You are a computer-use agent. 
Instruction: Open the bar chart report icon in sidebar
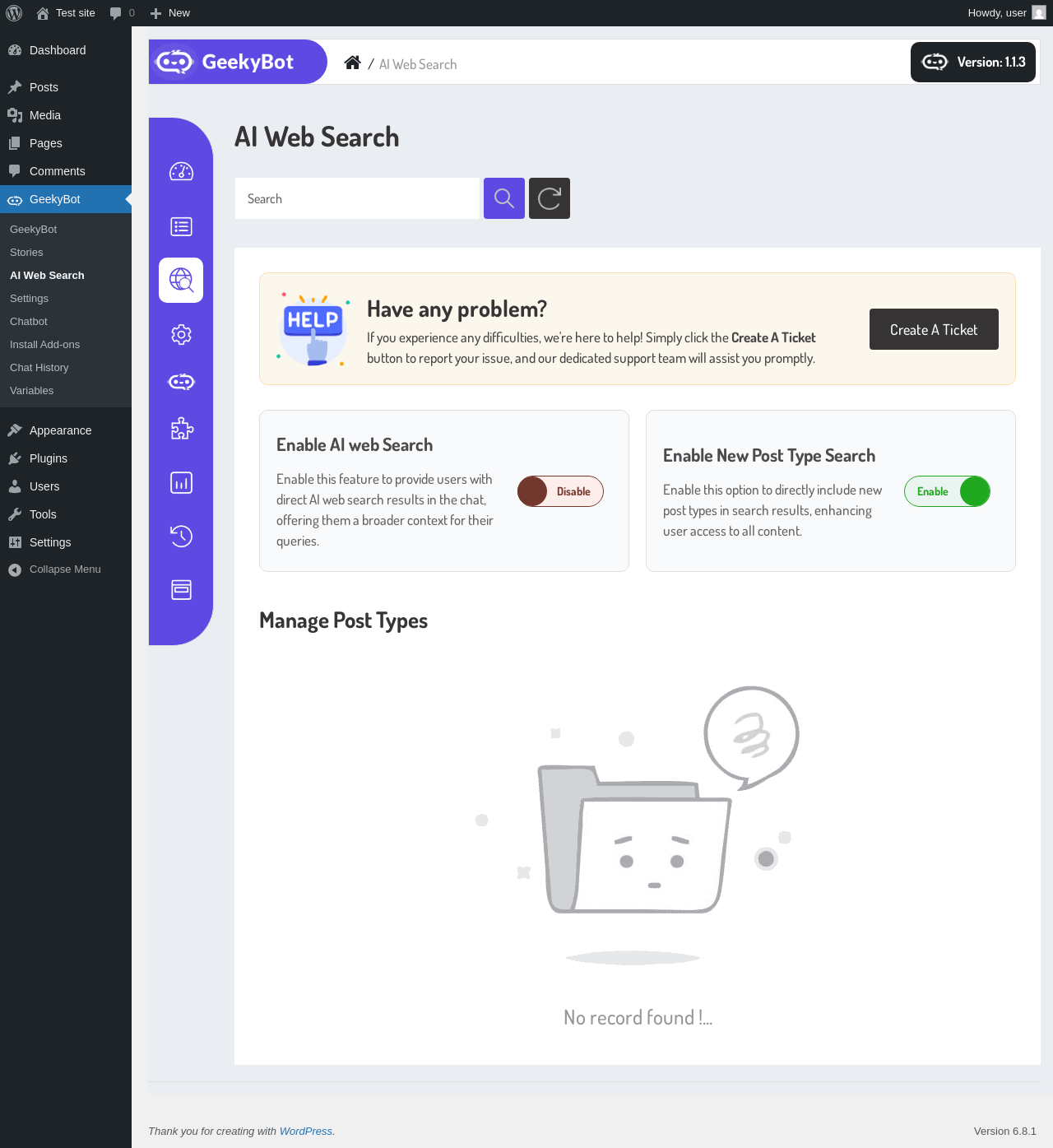(181, 483)
